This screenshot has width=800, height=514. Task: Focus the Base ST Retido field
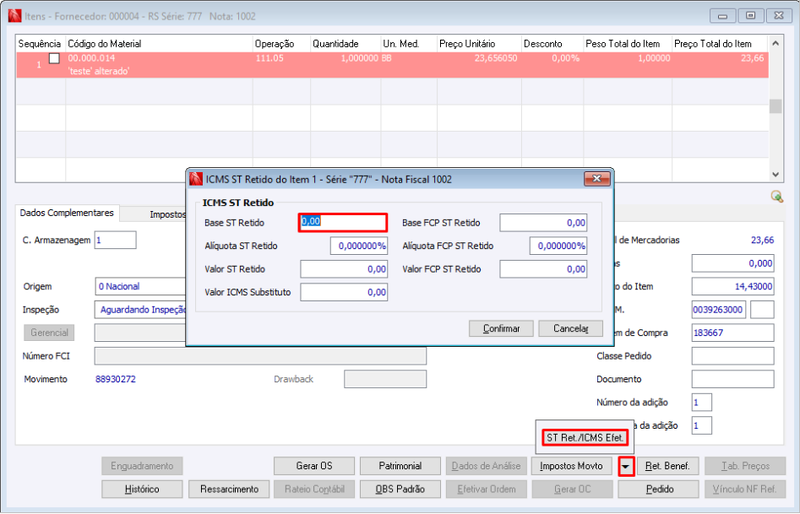(343, 223)
